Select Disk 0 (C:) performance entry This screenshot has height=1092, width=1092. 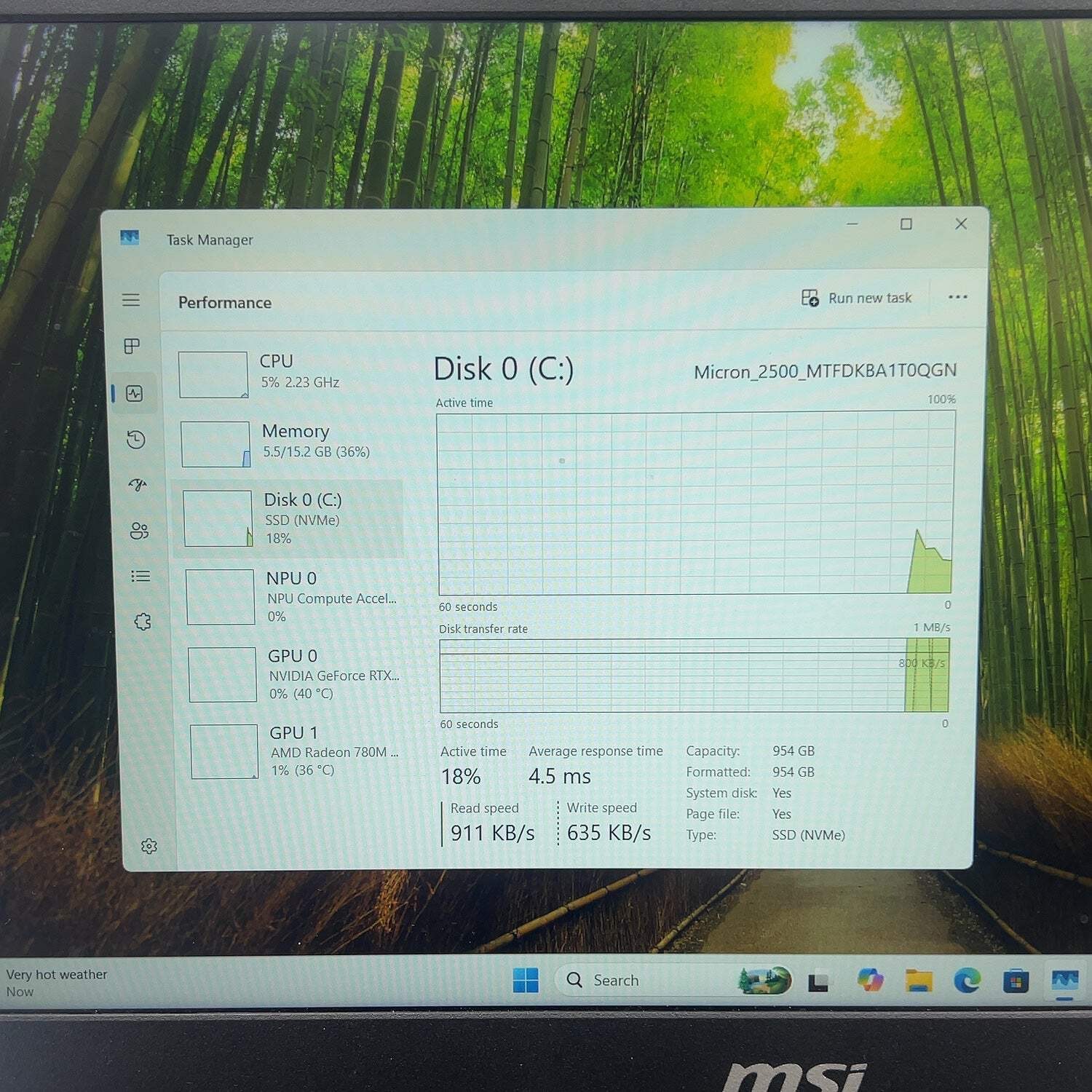pyautogui.click(x=289, y=518)
